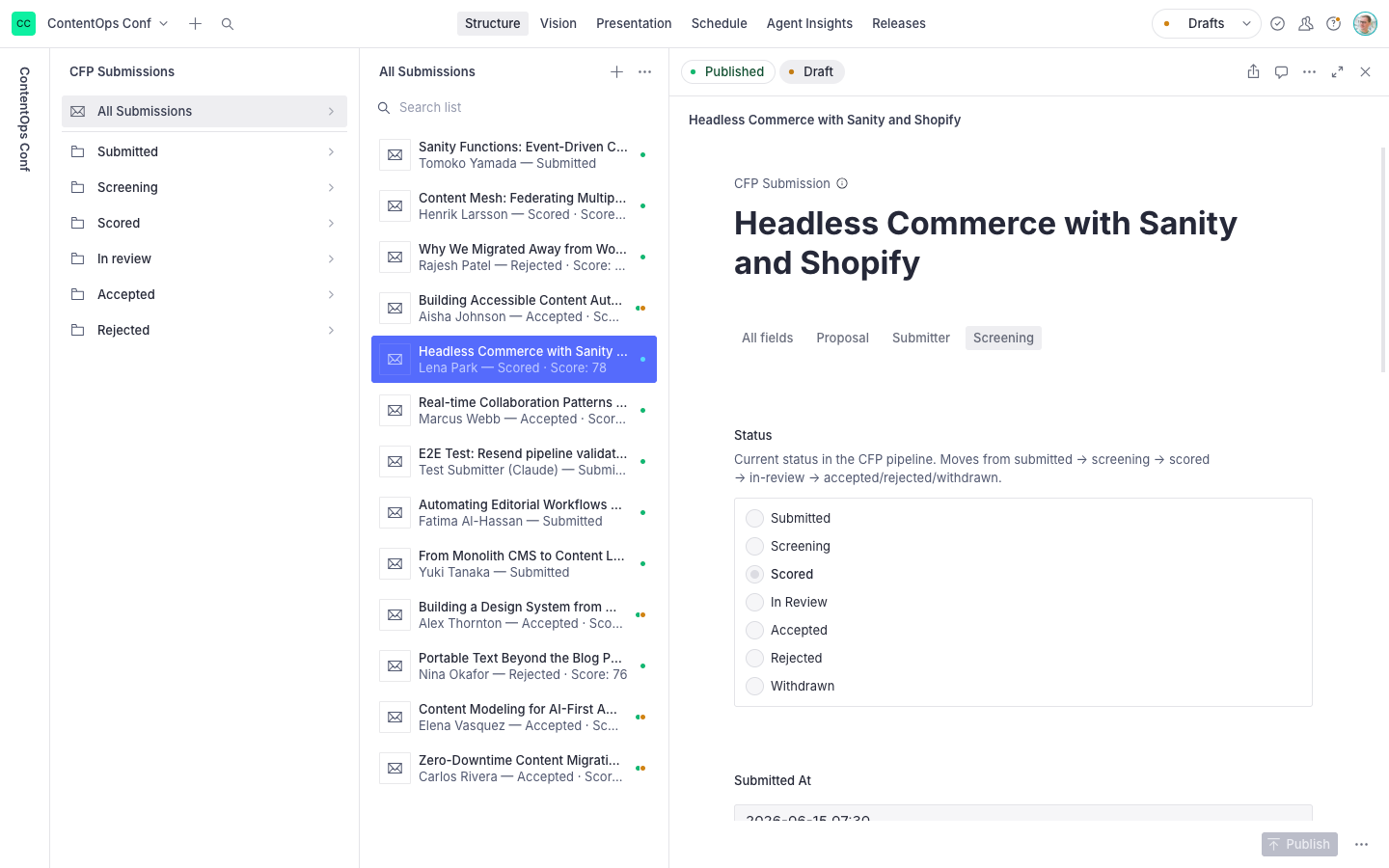Viewport: 1389px width, 868px height.
Task: Click the ContentOps Conf workspace logo
Action: (23, 23)
